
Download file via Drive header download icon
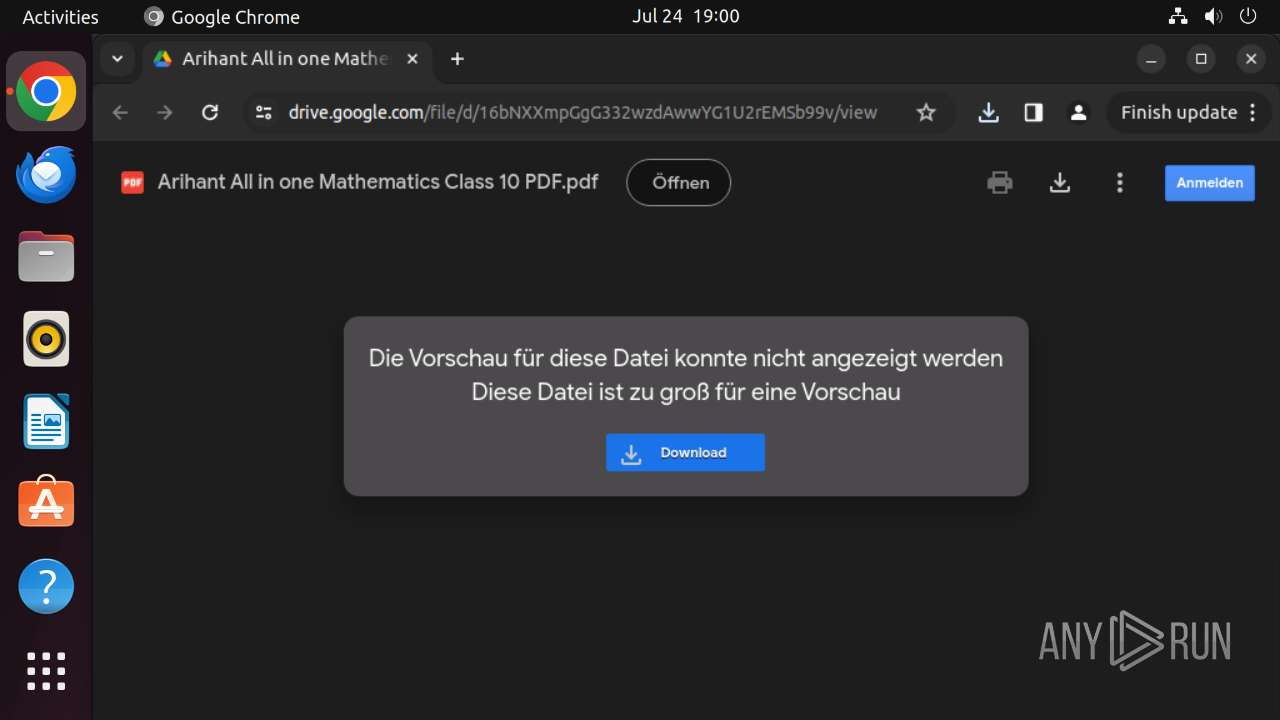tap(1060, 183)
